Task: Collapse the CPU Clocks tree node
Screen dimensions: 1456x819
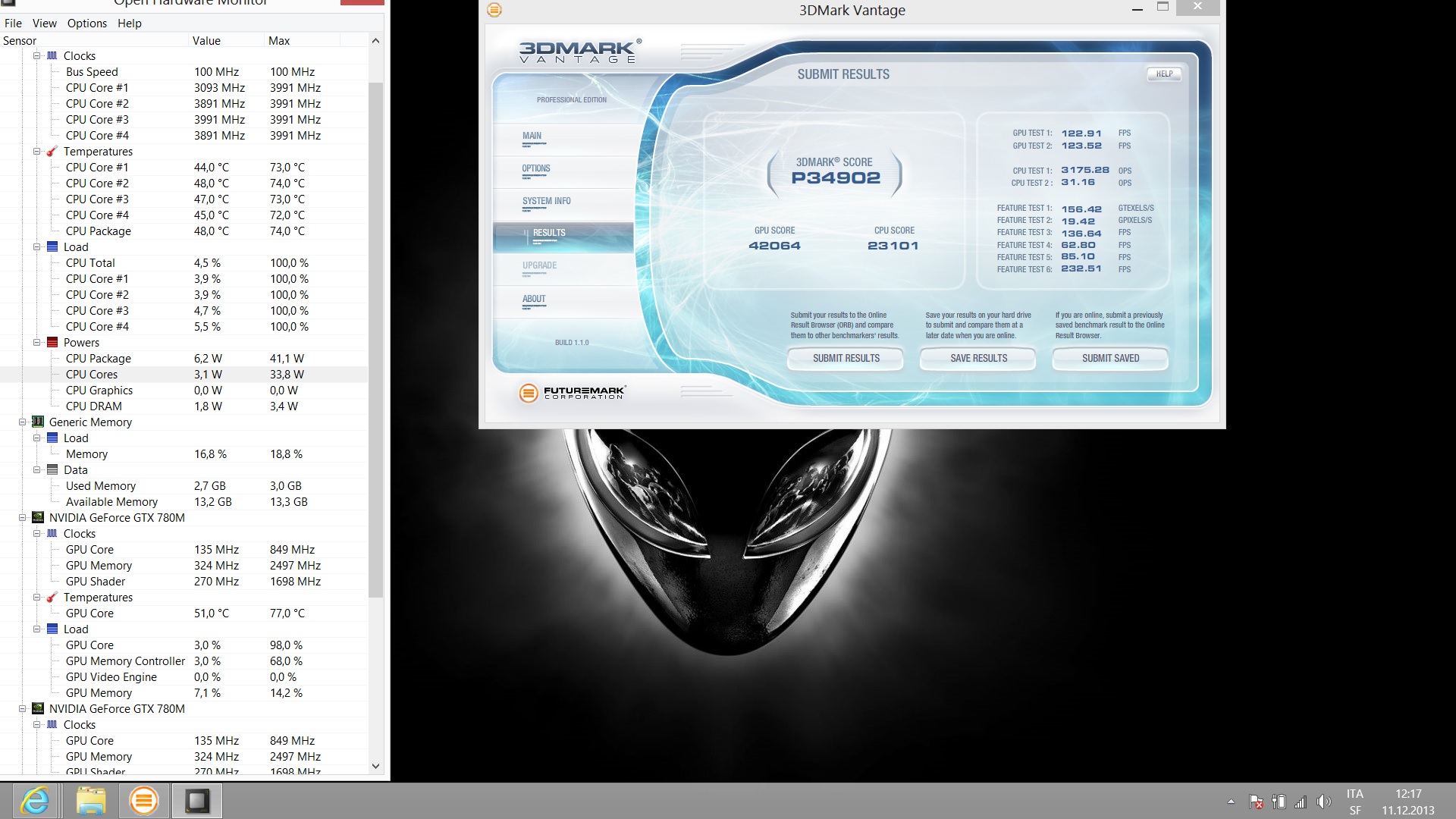Action: 36,56
